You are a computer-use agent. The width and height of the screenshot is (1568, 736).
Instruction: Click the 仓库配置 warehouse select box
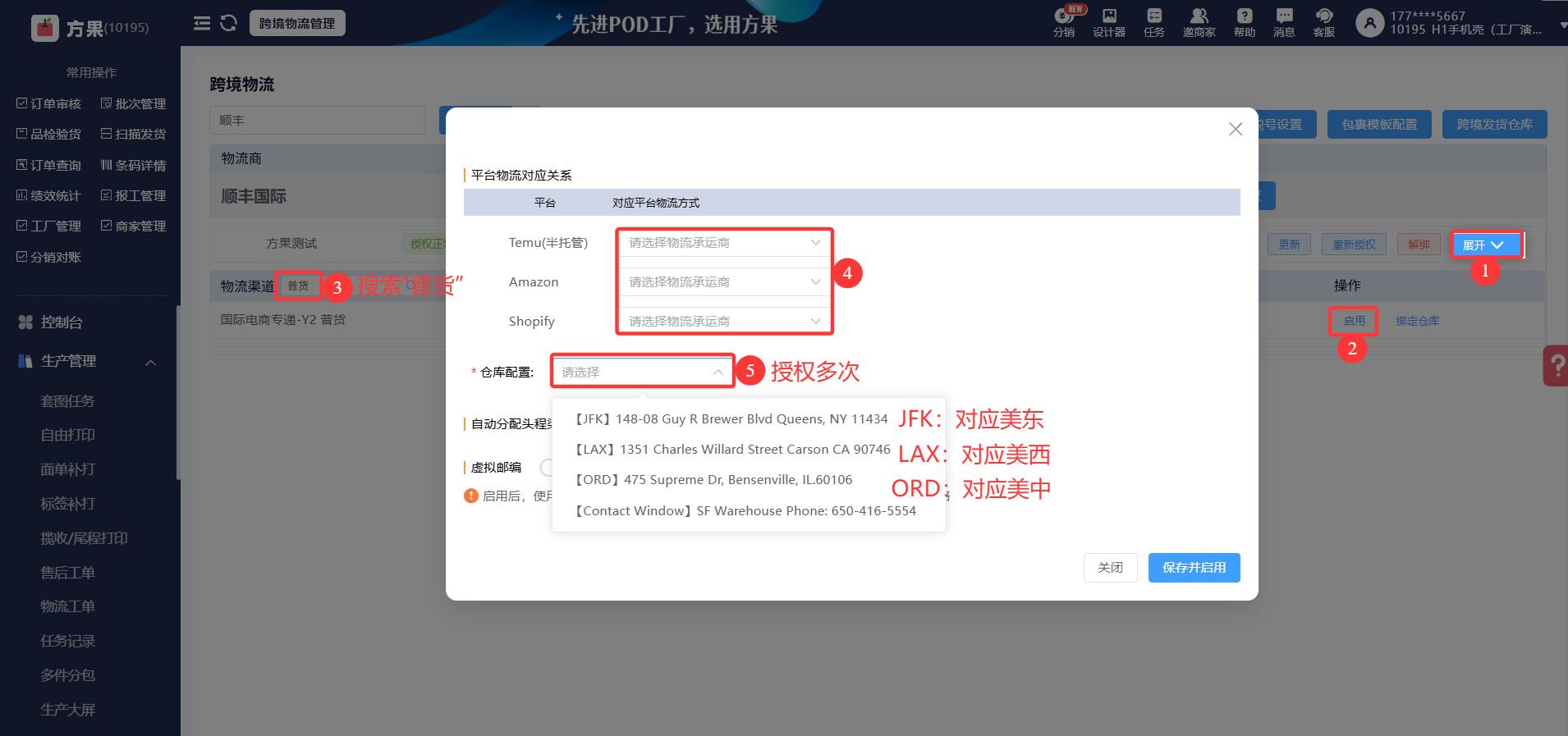point(643,372)
